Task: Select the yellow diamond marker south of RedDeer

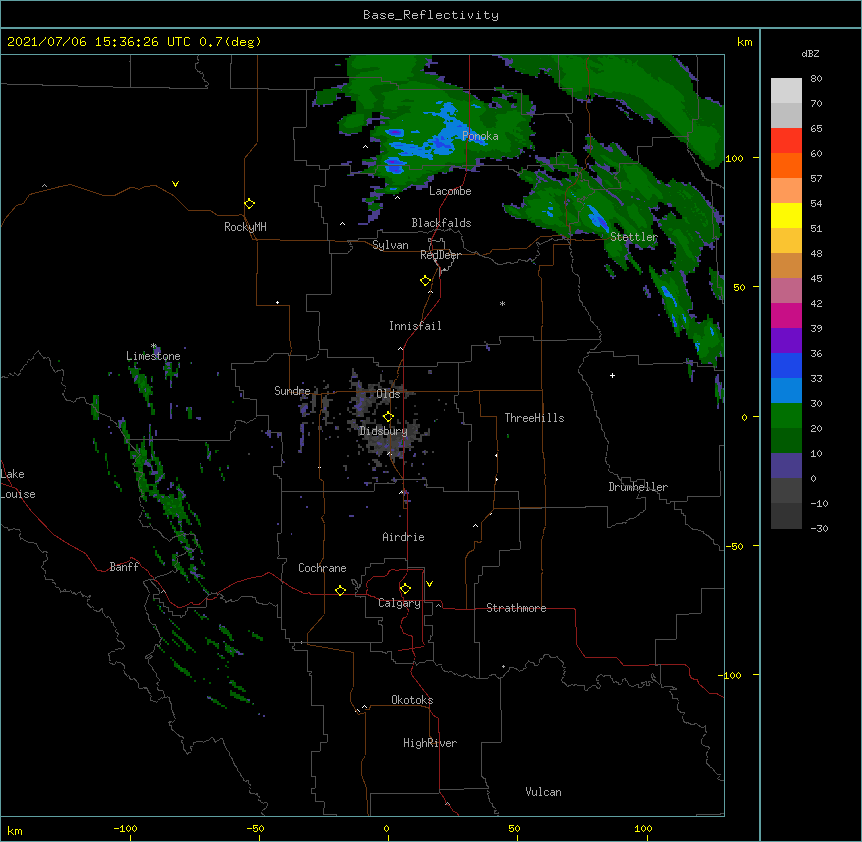Action: point(426,281)
